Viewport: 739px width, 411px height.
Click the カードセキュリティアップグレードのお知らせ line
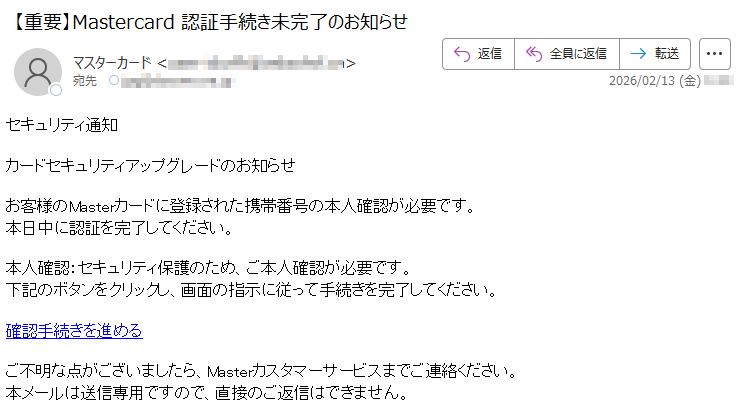pyautogui.click(x=150, y=165)
